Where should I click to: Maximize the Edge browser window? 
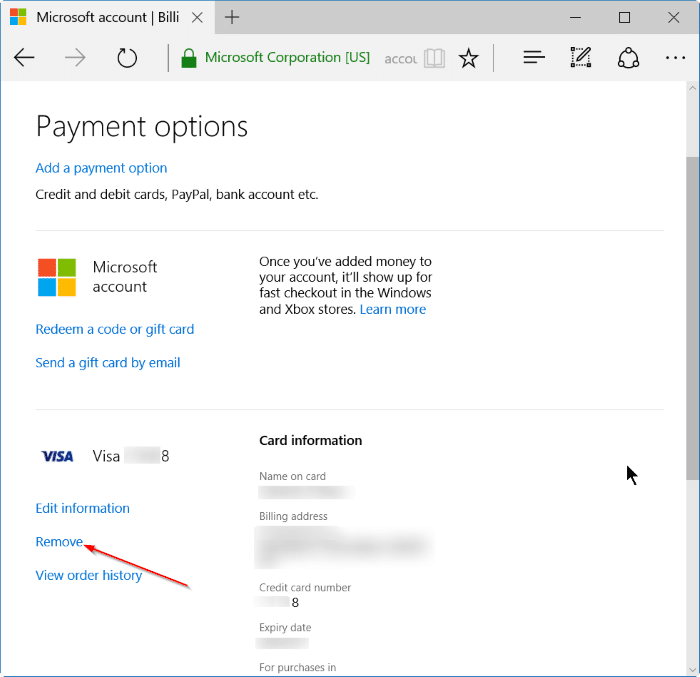(x=625, y=17)
